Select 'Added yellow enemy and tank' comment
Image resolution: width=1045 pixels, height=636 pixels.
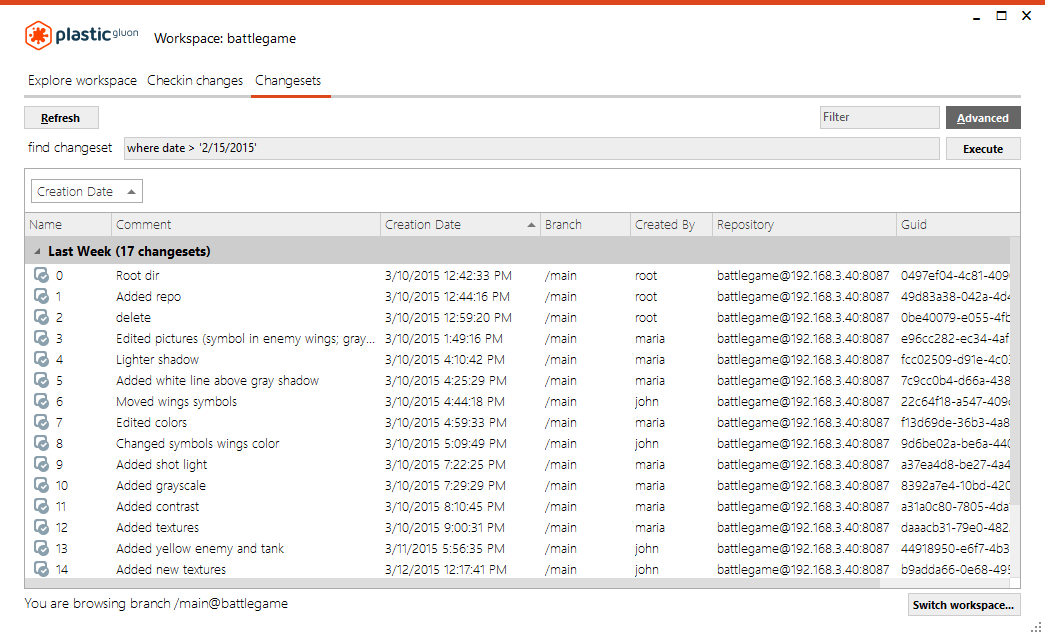(x=200, y=549)
